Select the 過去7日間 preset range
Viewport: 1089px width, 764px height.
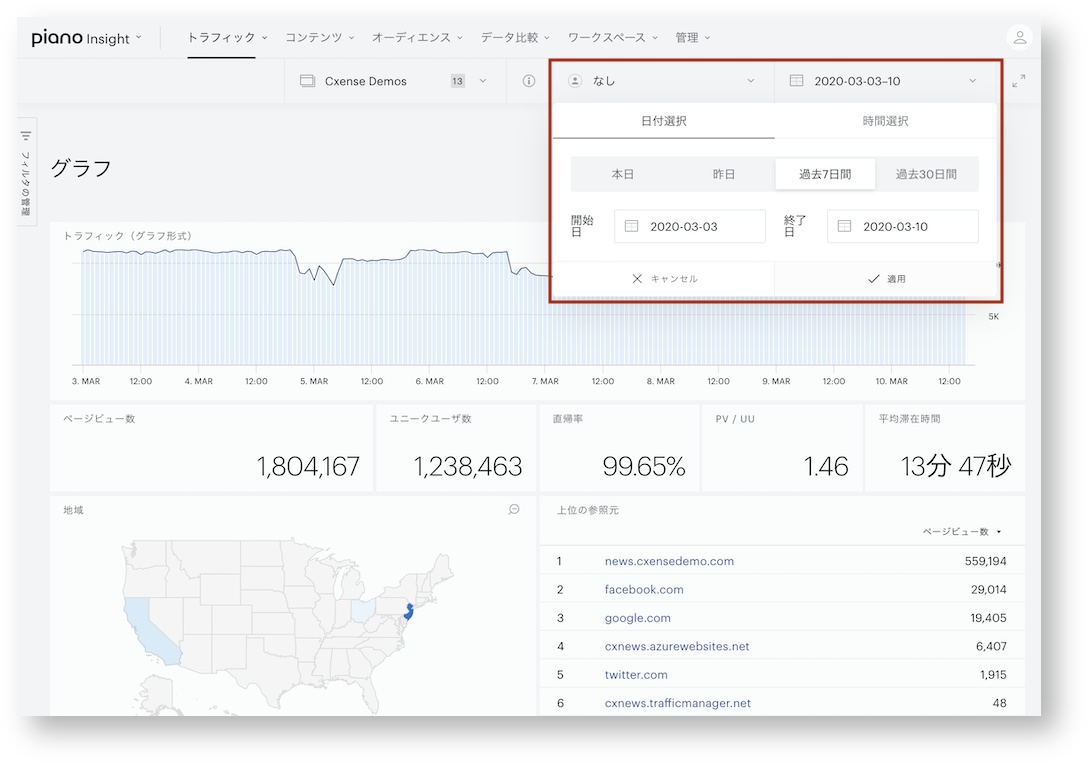[x=825, y=174]
